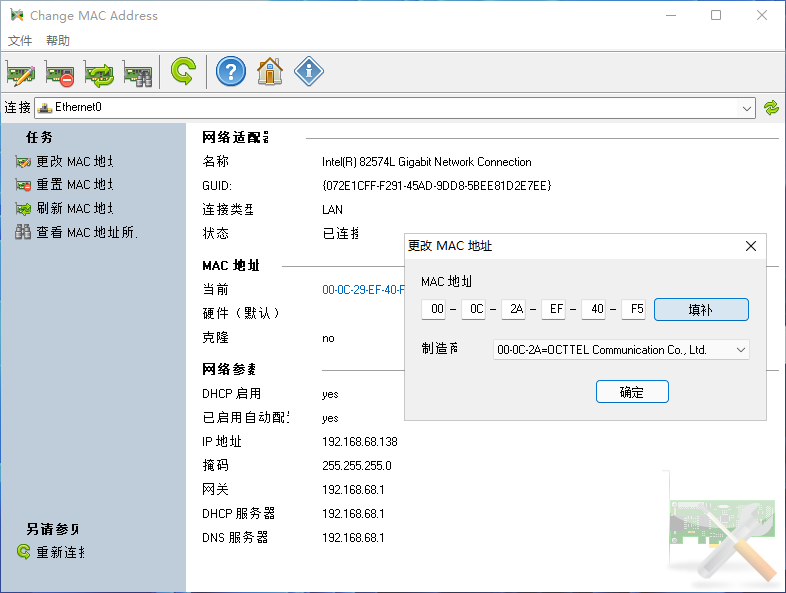Click IP address value 192.168.68.138

tap(359, 442)
